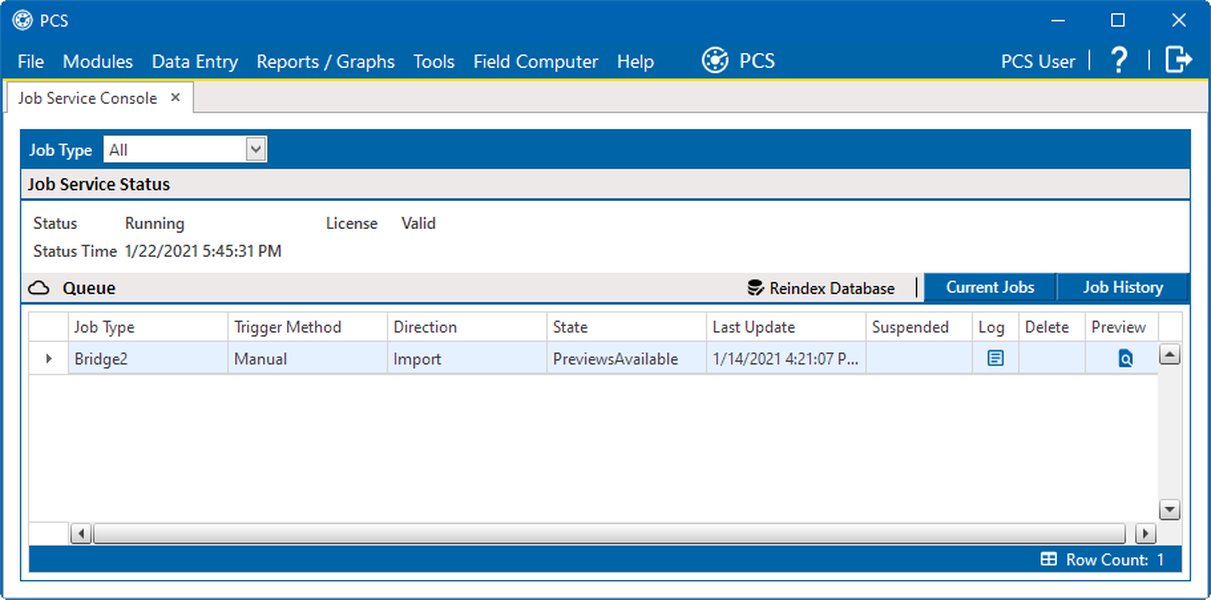Click the Delete cell for Bridge2

(1050, 357)
